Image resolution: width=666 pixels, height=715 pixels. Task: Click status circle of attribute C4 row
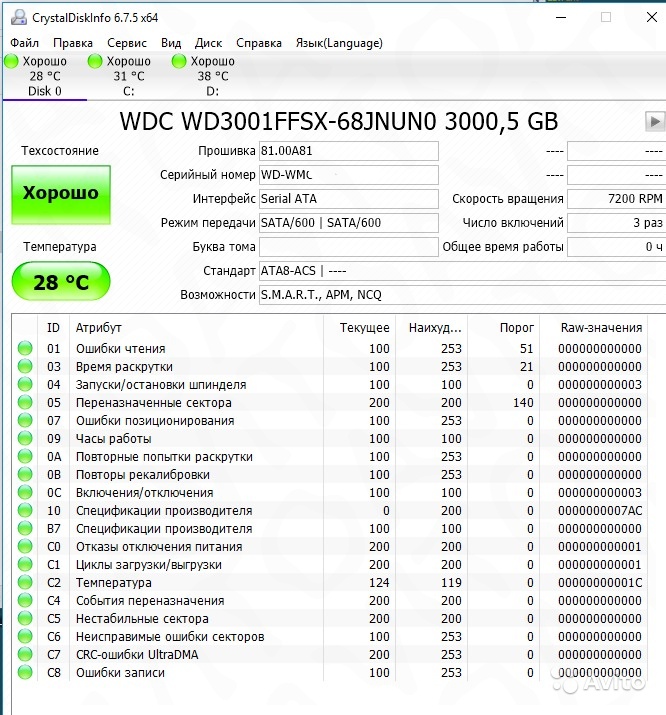[25, 601]
